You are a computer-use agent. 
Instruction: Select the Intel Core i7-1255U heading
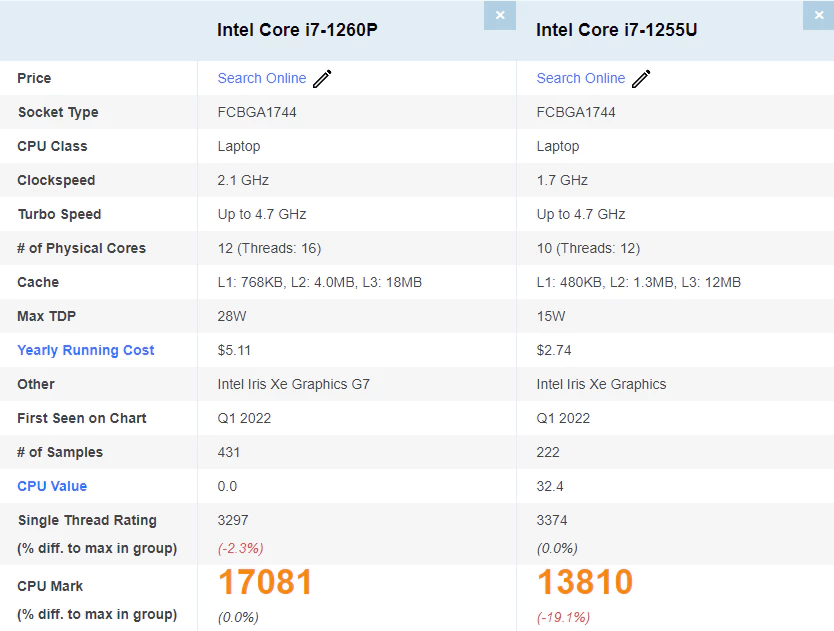(616, 30)
